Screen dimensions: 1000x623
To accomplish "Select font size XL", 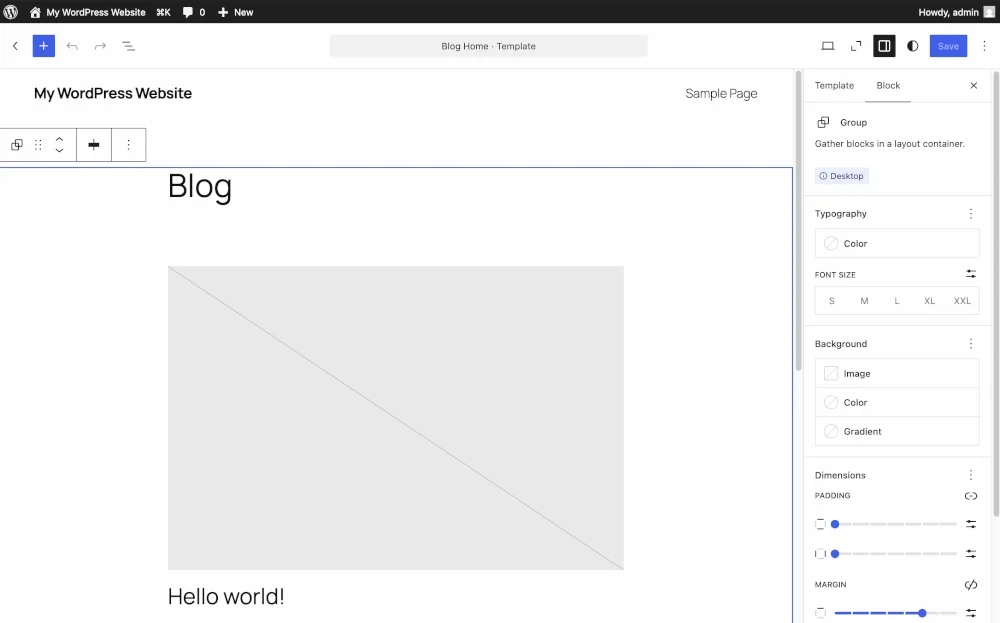I will click(x=929, y=301).
